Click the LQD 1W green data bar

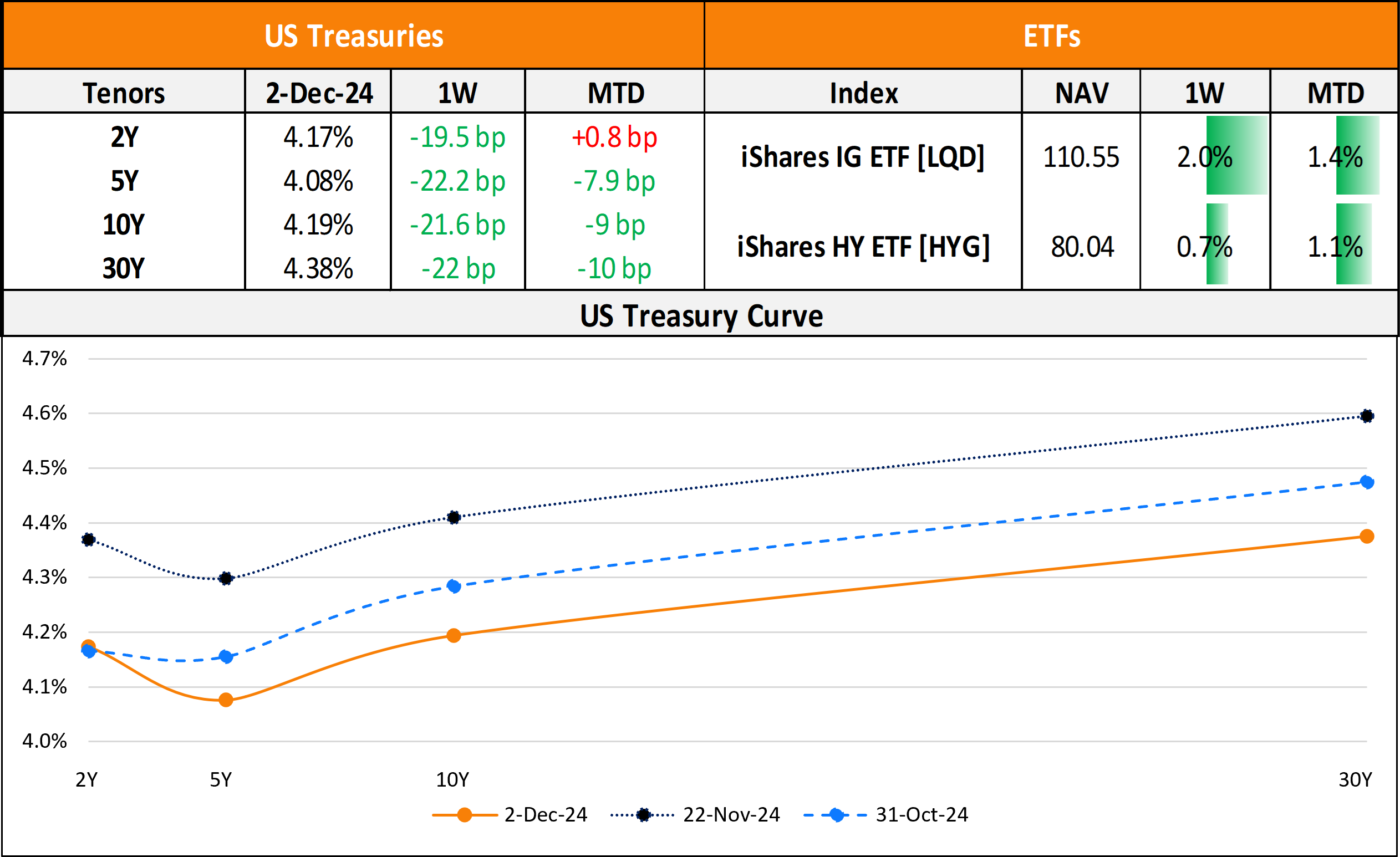tap(1236, 156)
